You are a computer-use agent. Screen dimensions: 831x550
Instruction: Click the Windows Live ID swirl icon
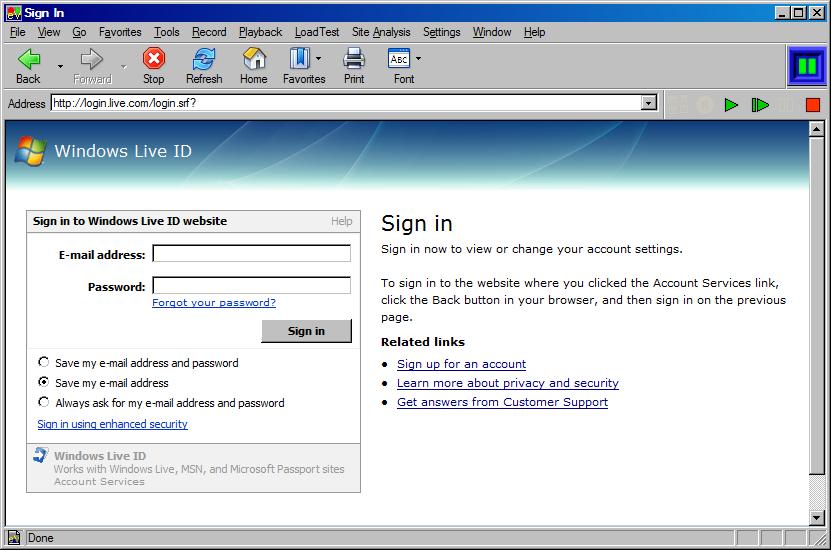point(40,455)
